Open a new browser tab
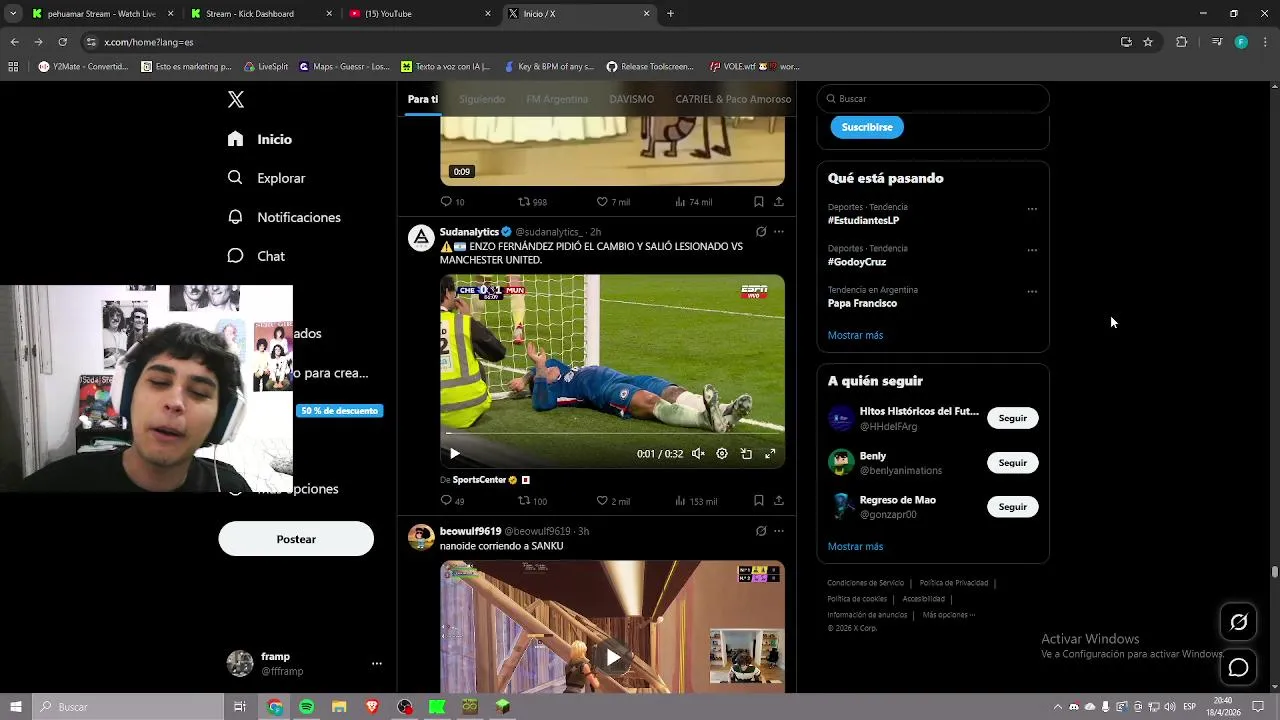The width and height of the screenshot is (1280, 720). coord(670,14)
